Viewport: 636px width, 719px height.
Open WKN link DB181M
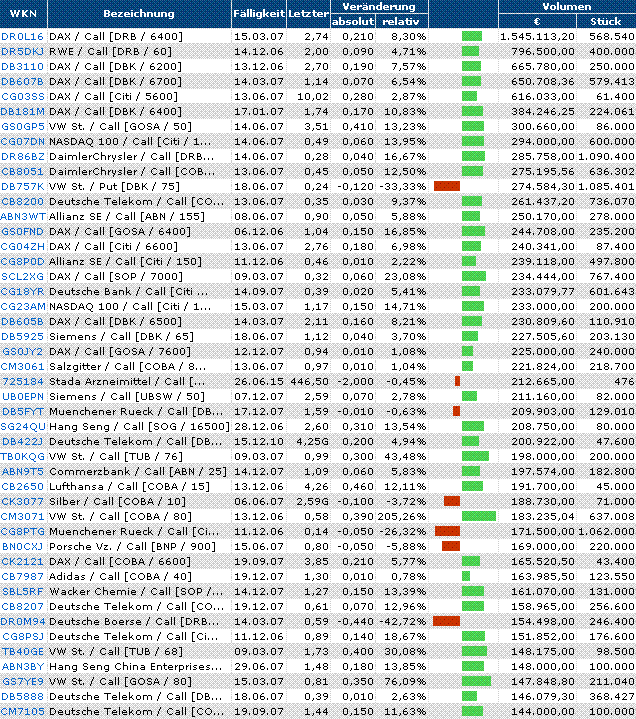click(x=23, y=111)
